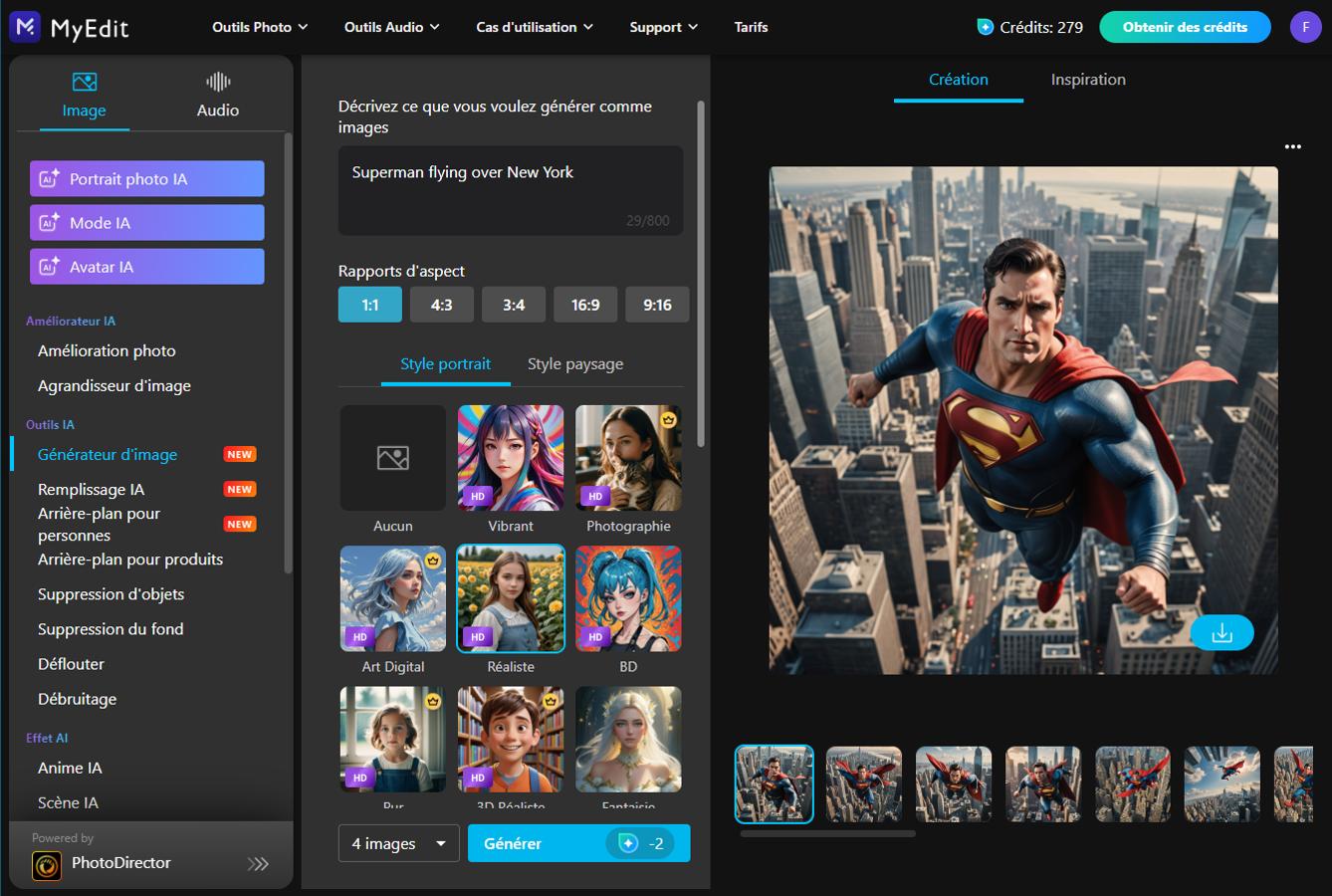
Task: Open the Portrait photo IA tool
Action: [147, 179]
